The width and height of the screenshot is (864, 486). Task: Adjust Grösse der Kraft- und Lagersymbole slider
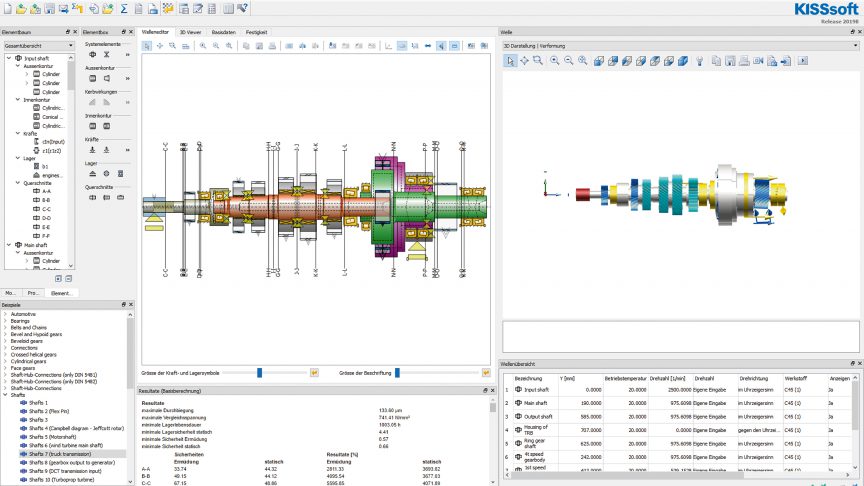pos(260,373)
